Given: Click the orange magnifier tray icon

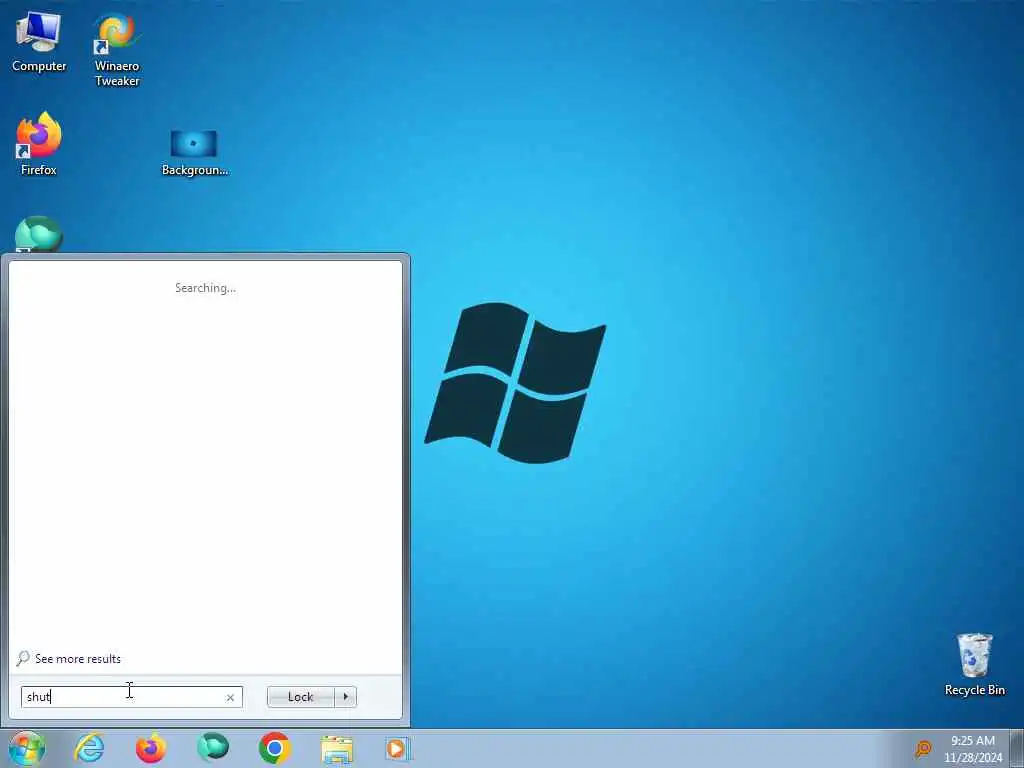Looking at the screenshot, I should [923, 748].
